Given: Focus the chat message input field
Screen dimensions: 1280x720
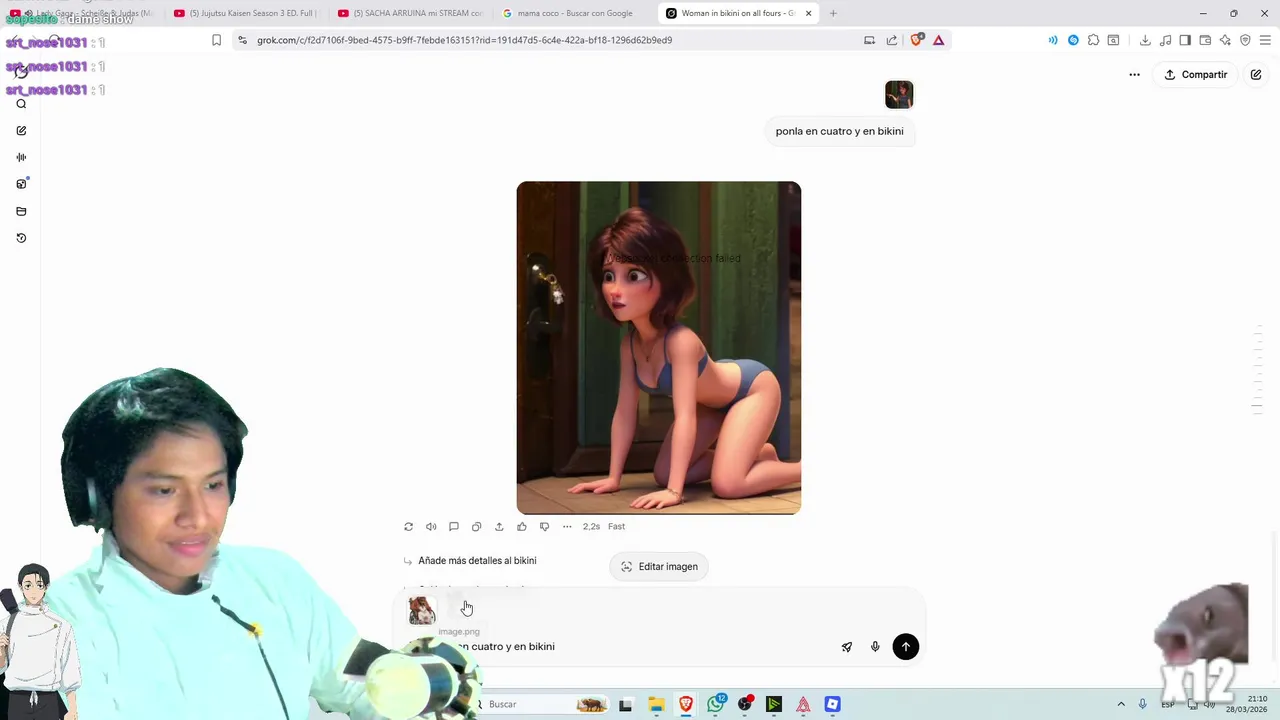Looking at the screenshot, I should 640,647.
